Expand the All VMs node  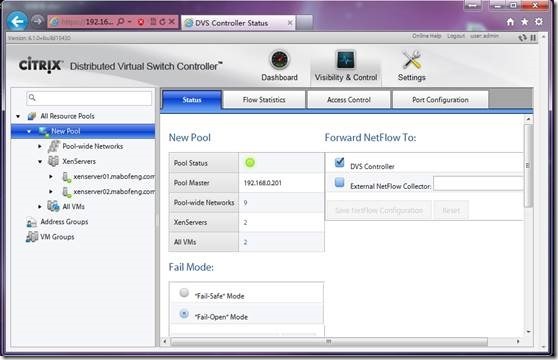click(40, 206)
